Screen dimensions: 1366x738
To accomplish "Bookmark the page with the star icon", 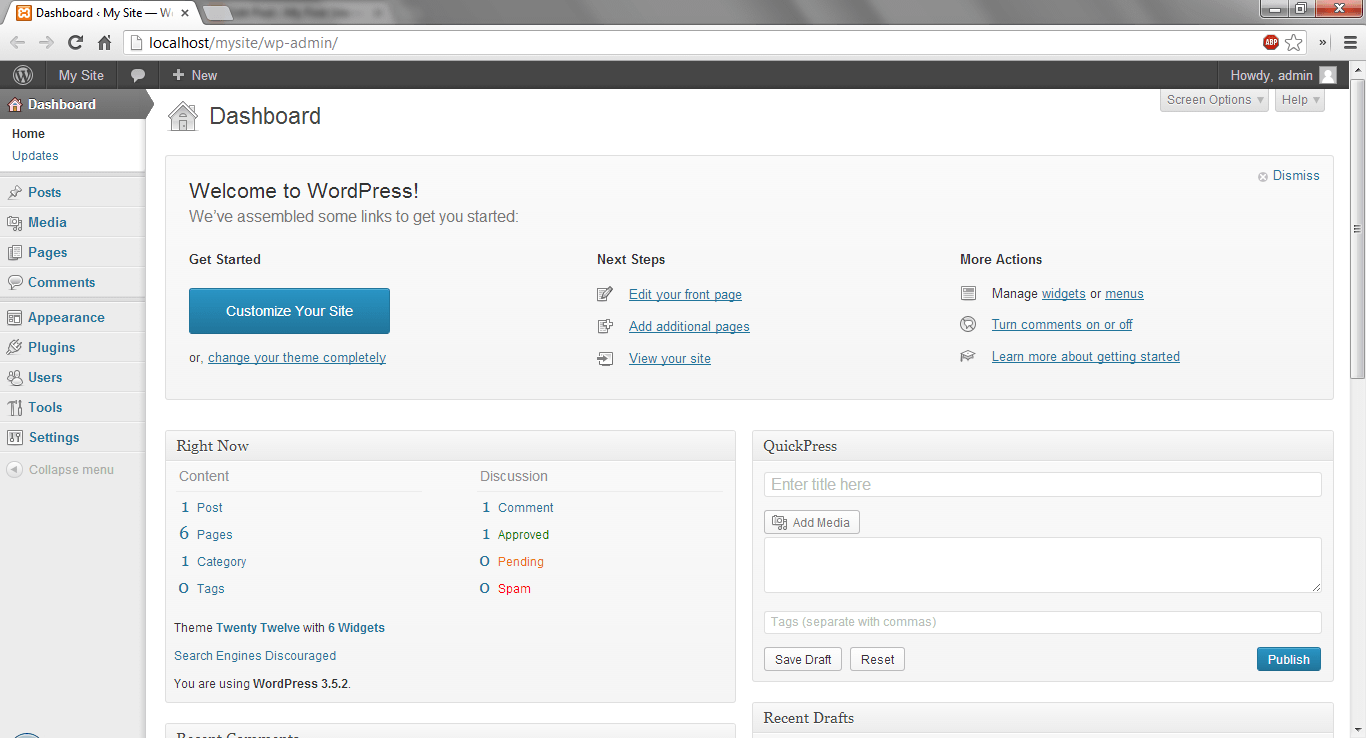I will coord(1294,42).
